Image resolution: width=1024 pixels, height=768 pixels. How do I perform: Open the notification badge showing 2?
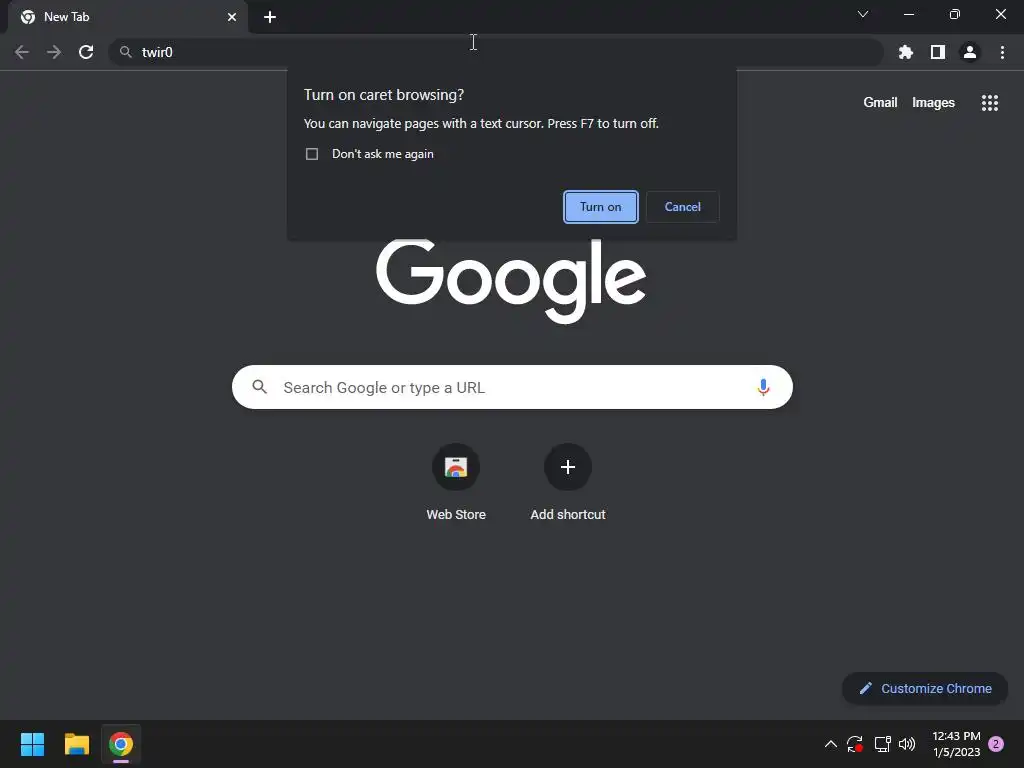point(996,744)
